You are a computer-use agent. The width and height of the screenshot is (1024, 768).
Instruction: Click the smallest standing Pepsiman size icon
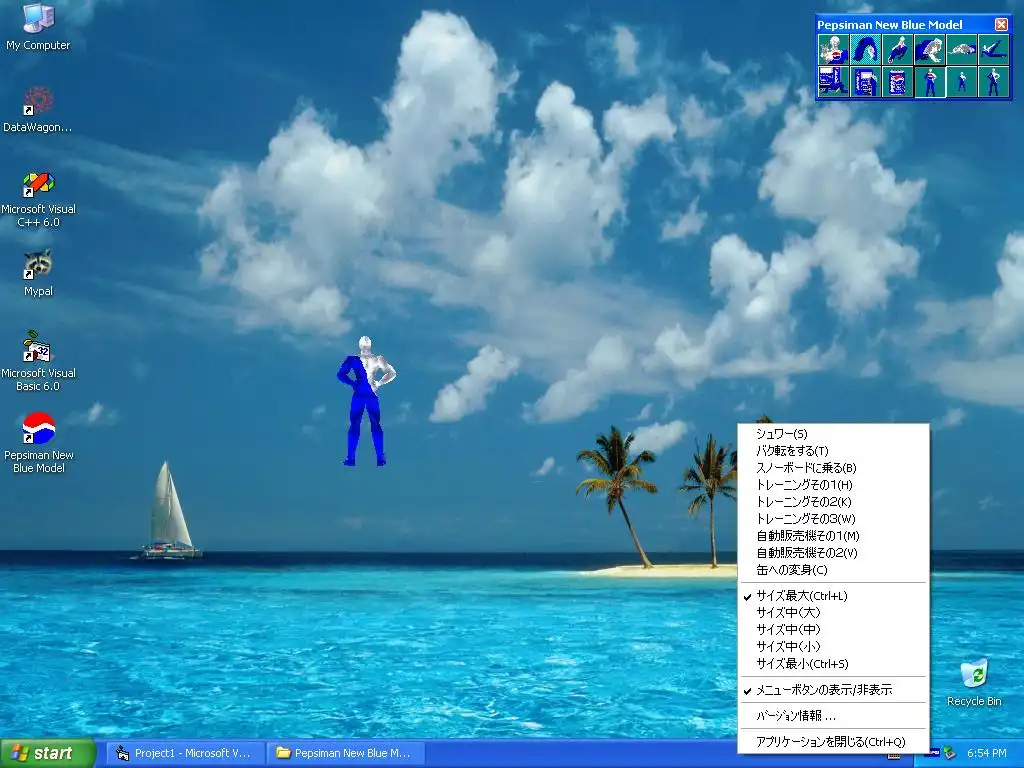tap(962, 82)
